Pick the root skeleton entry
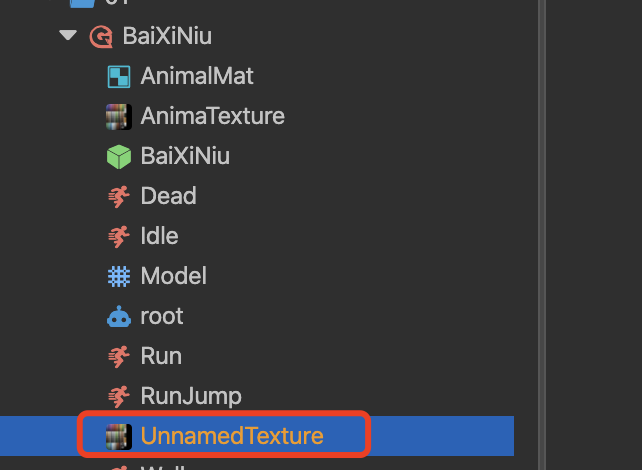Image resolution: width=642 pixels, height=470 pixels. [x=162, y=316]
